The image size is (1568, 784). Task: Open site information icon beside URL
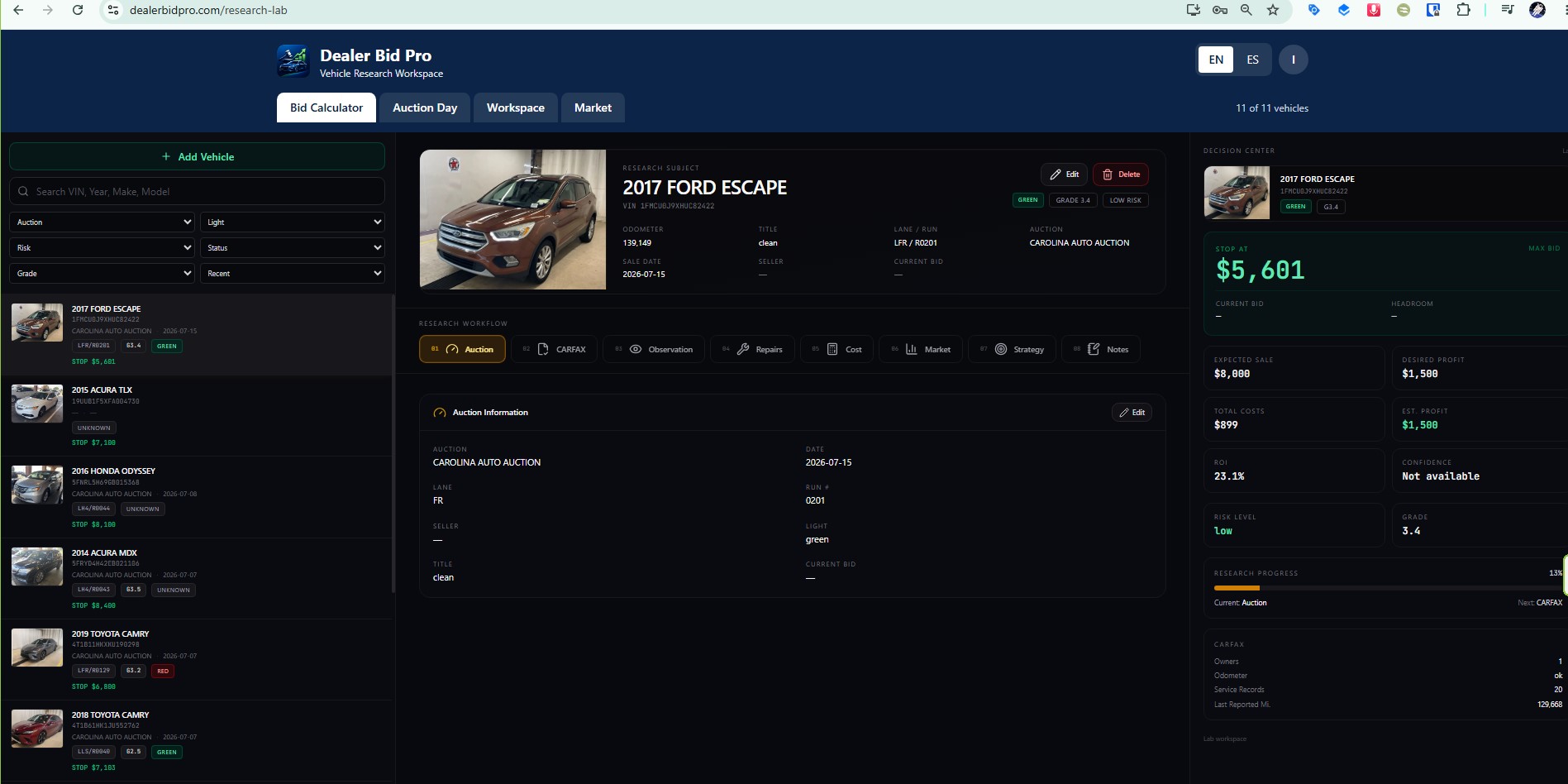click(x=113, y=10)
